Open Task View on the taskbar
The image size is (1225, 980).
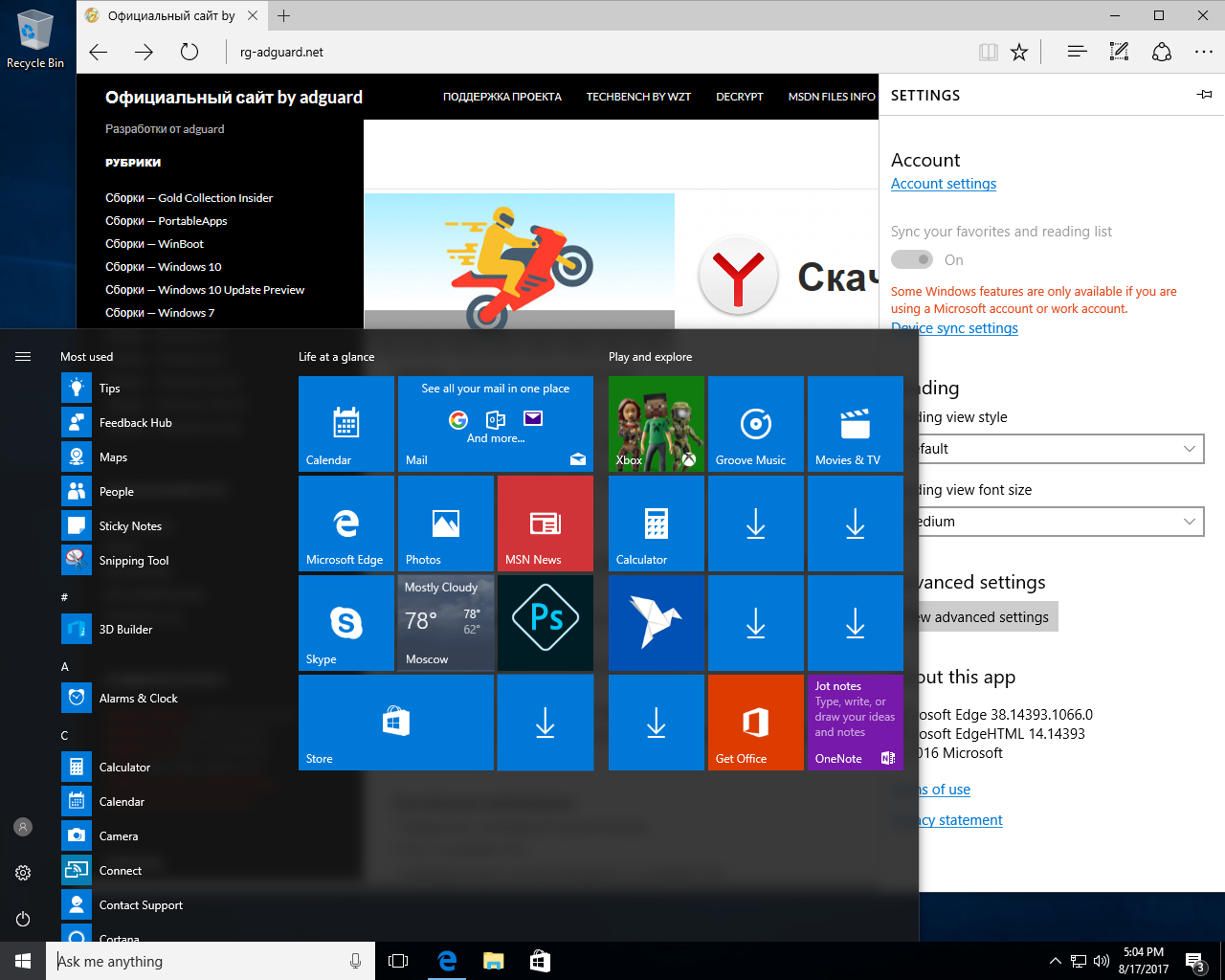click(x=398, y=961)
